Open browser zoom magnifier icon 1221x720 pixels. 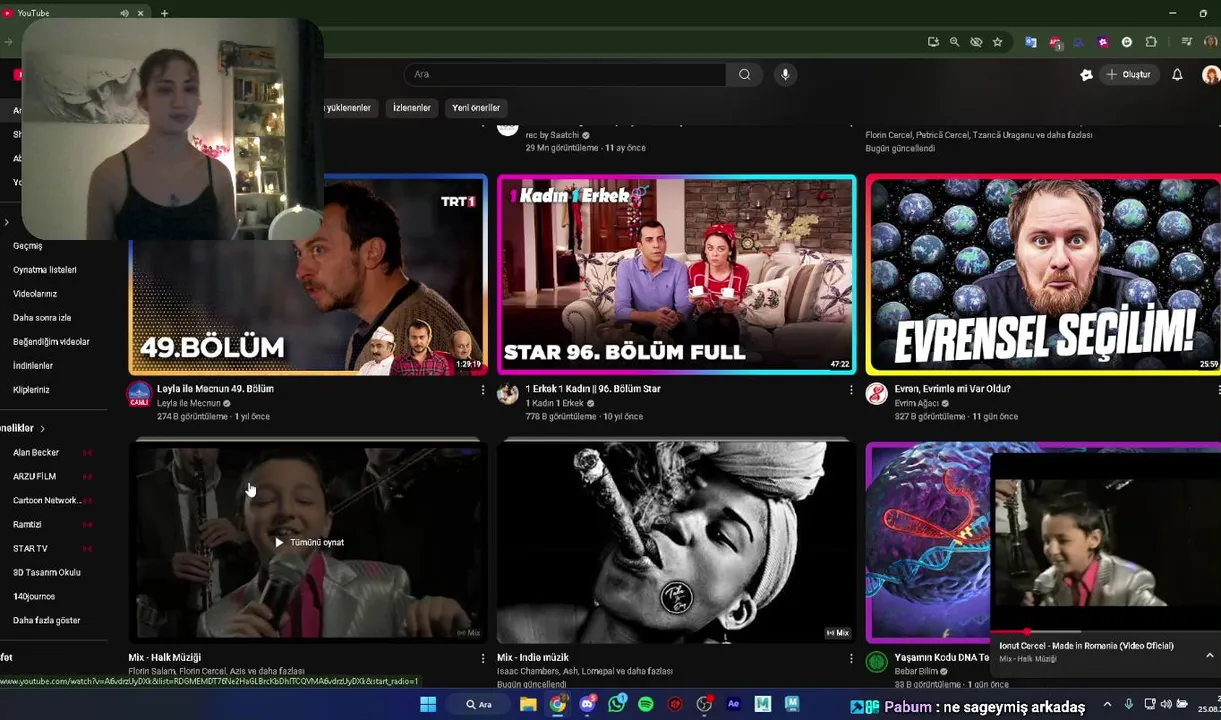pyautogui.click(x=954, y=42)
